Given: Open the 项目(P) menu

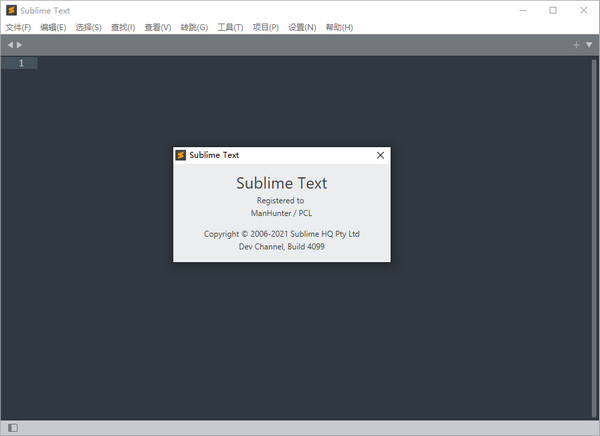Looking at the screenshot, I should click(x=266, y=27).
